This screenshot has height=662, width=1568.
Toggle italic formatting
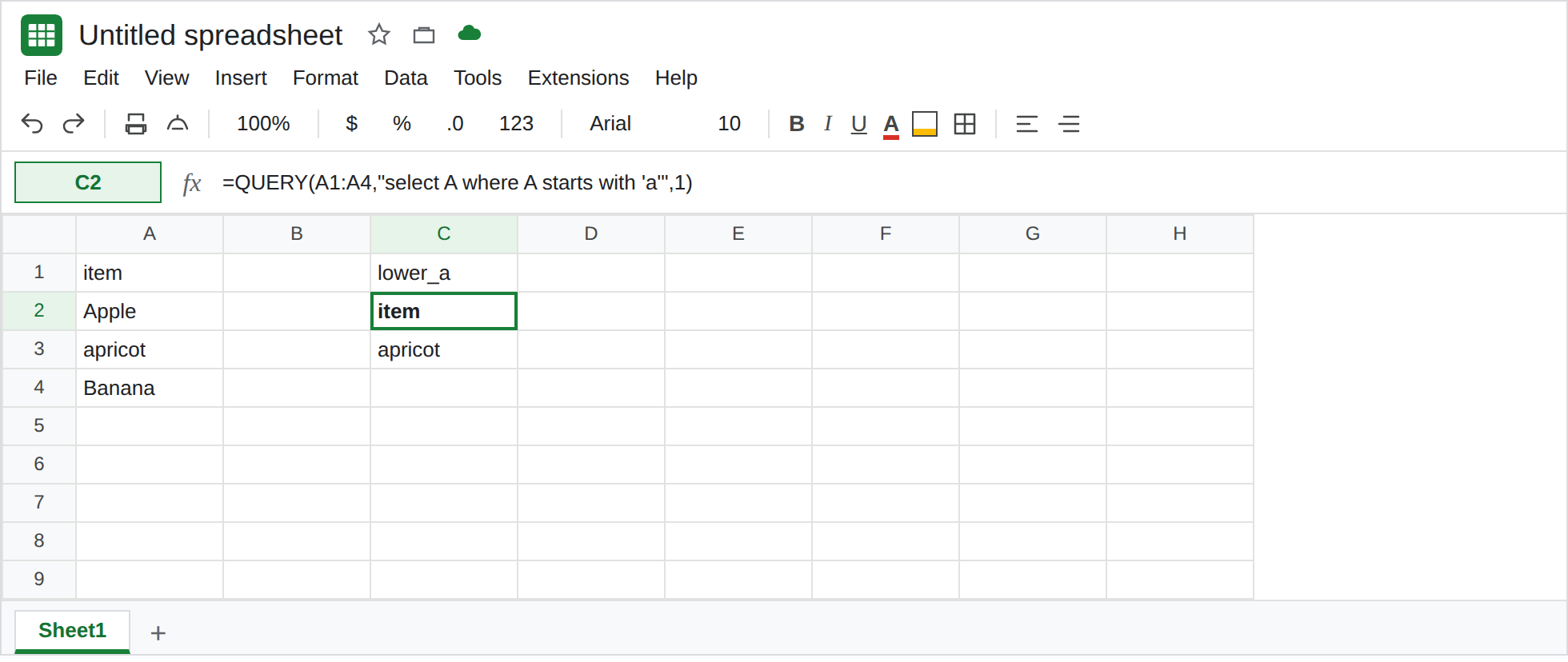[x=828, y=124]
